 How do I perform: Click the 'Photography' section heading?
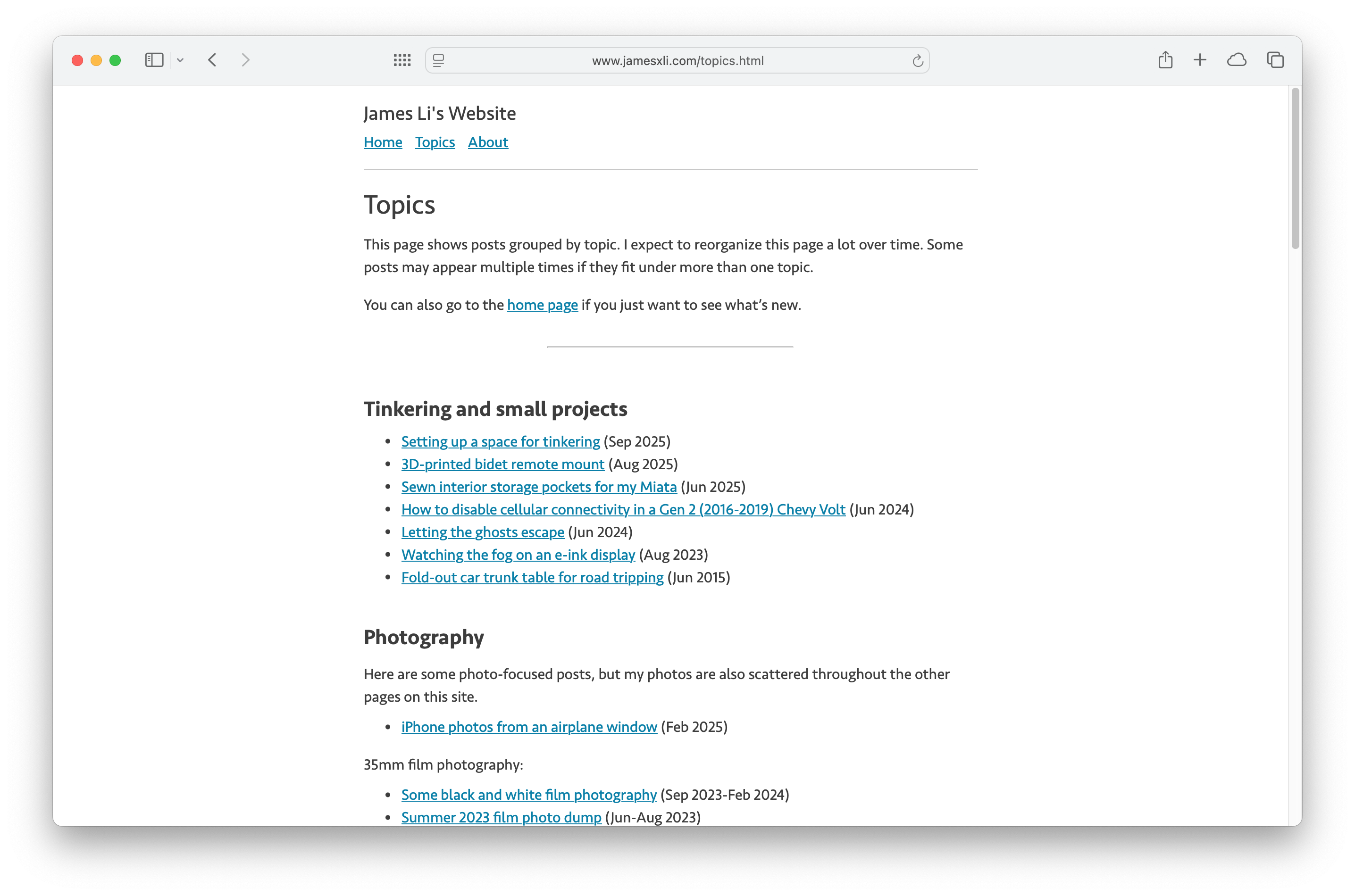424,638
